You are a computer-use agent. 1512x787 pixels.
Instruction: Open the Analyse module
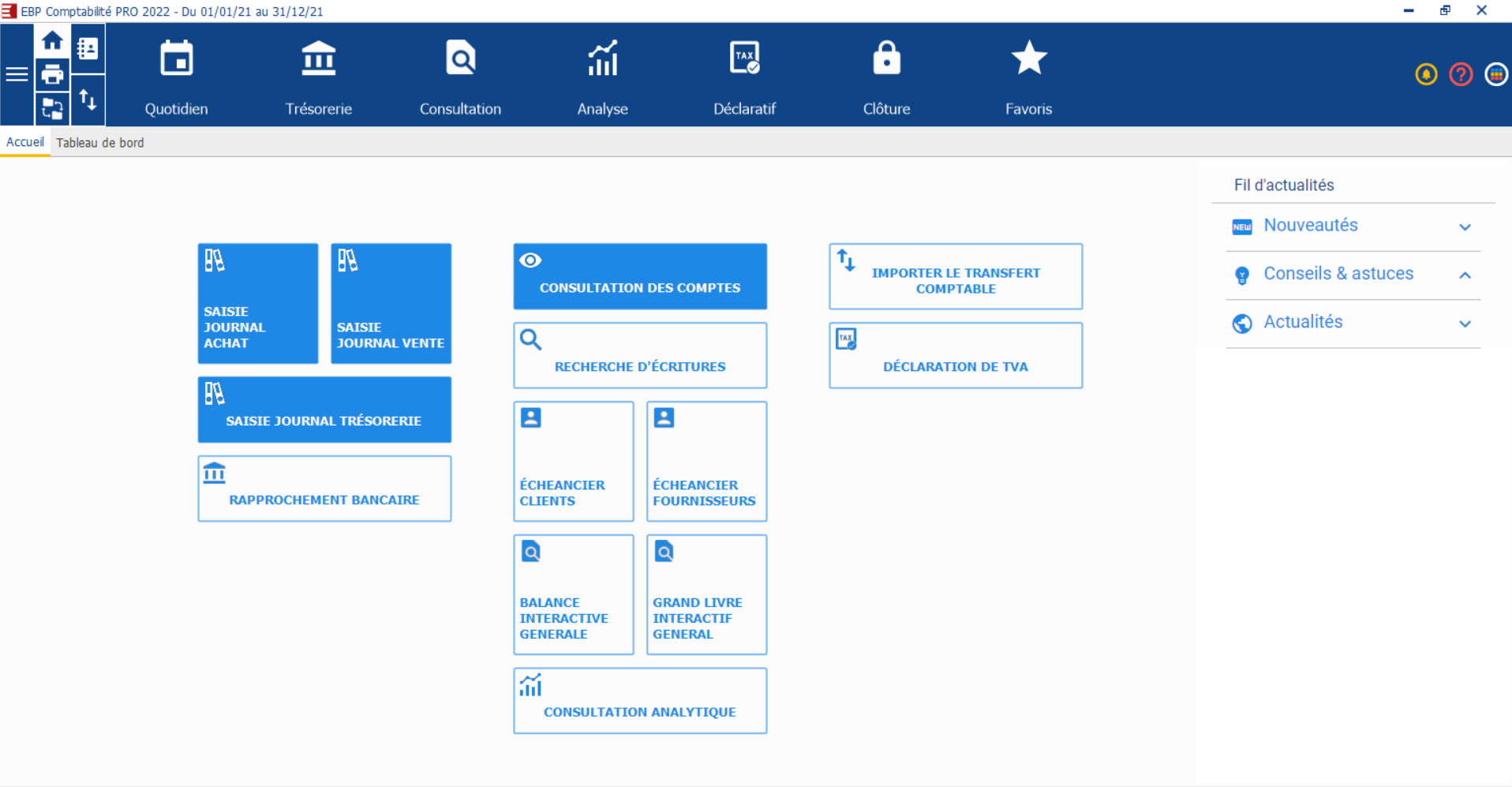(x=602, y=75)
